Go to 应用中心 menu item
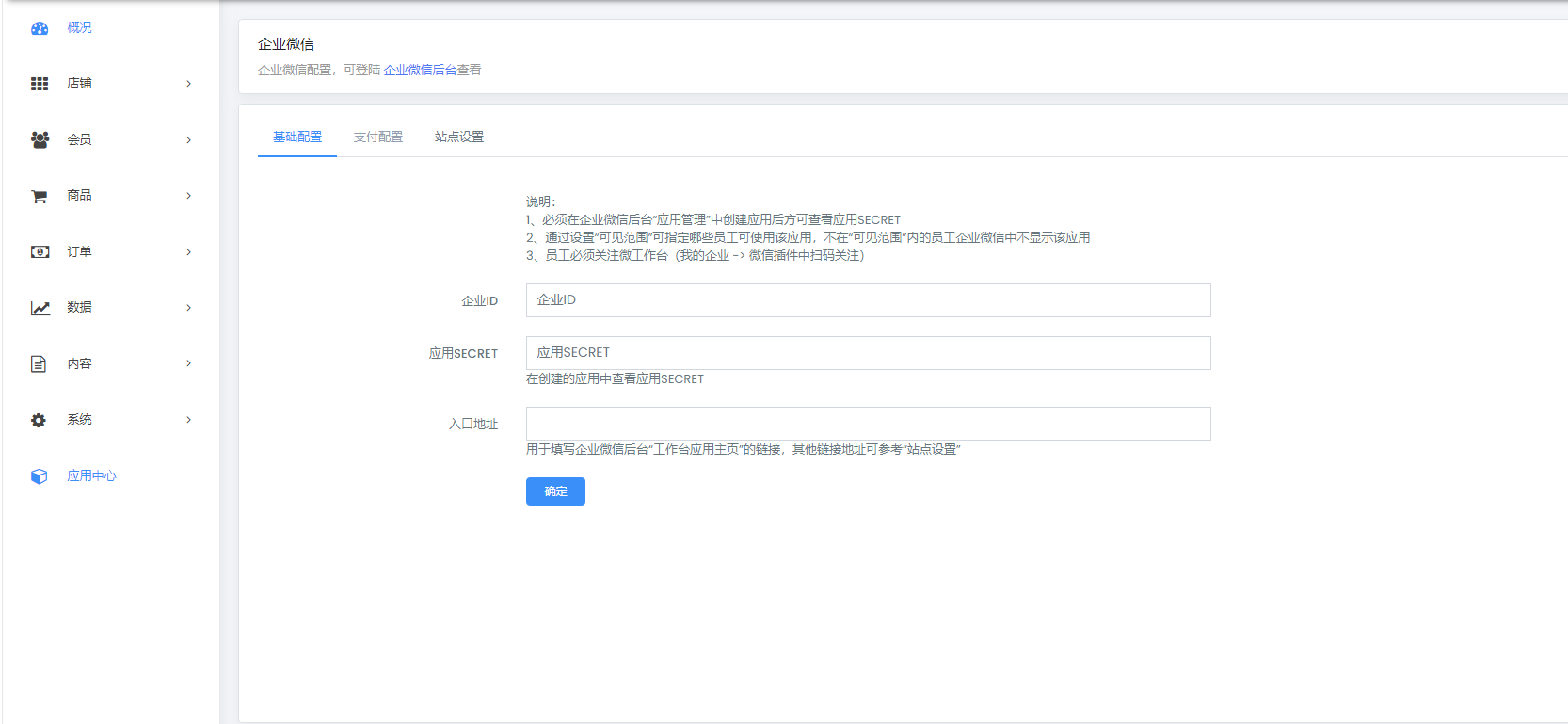 tap(91, 476)
